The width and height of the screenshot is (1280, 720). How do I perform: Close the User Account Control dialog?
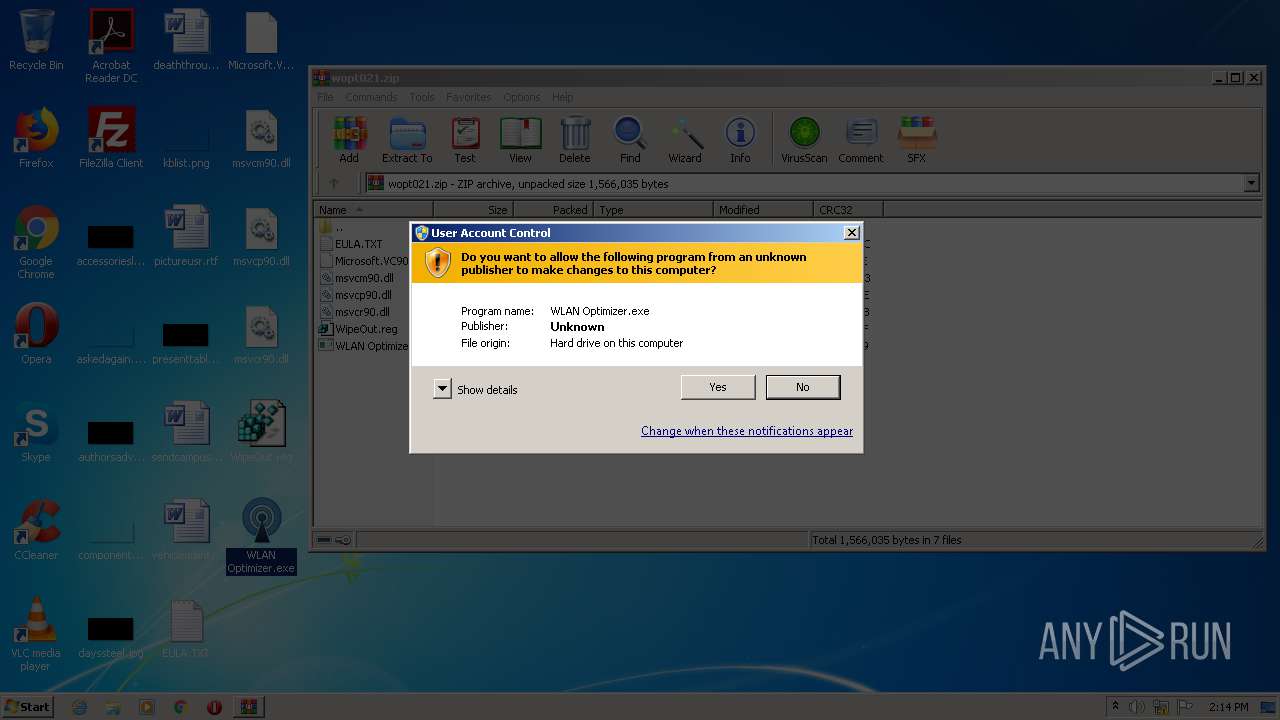(x=851, y=232)
